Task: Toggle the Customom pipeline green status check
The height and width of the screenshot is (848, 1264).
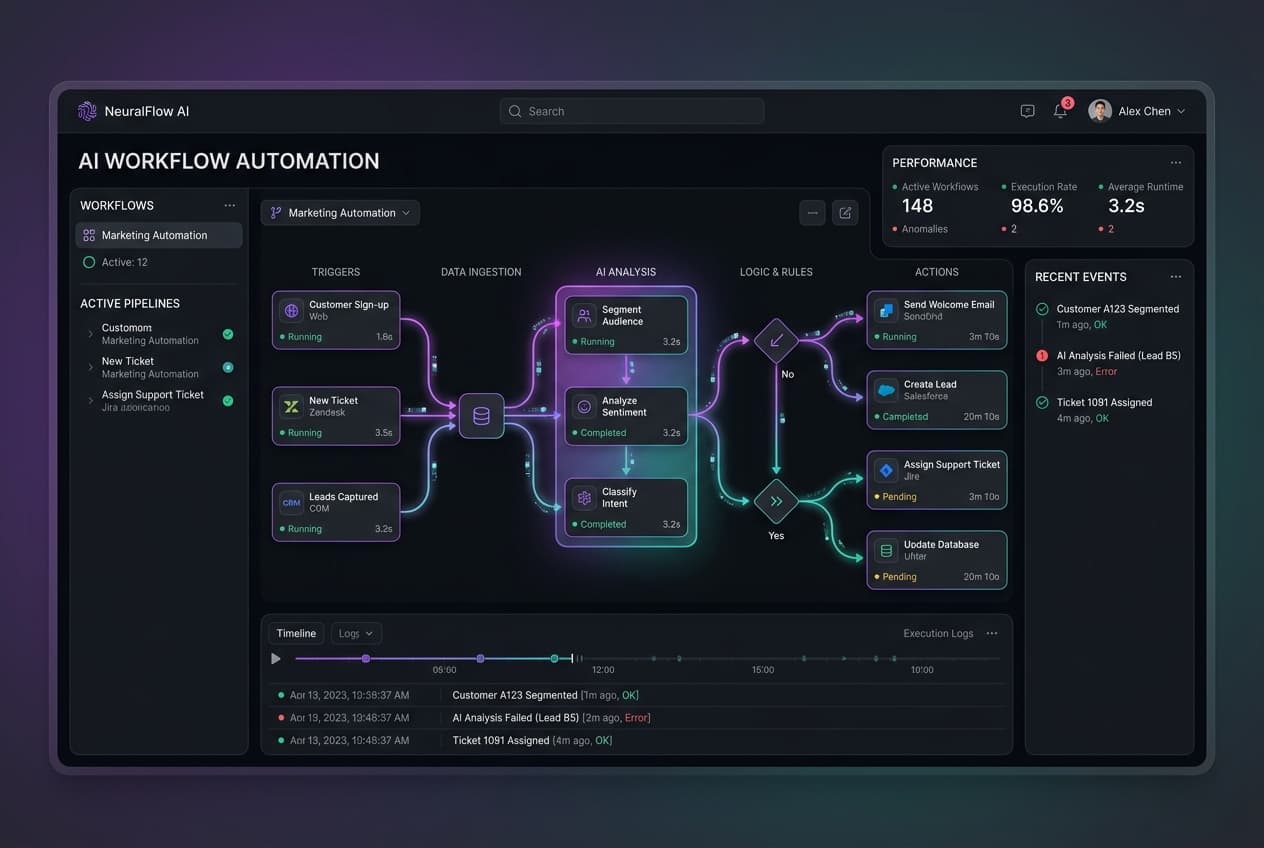Action: tap(228, 334)
